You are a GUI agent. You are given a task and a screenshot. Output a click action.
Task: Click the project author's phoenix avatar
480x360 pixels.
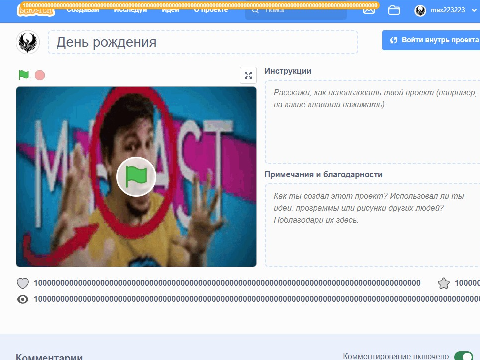coord(28,42)
